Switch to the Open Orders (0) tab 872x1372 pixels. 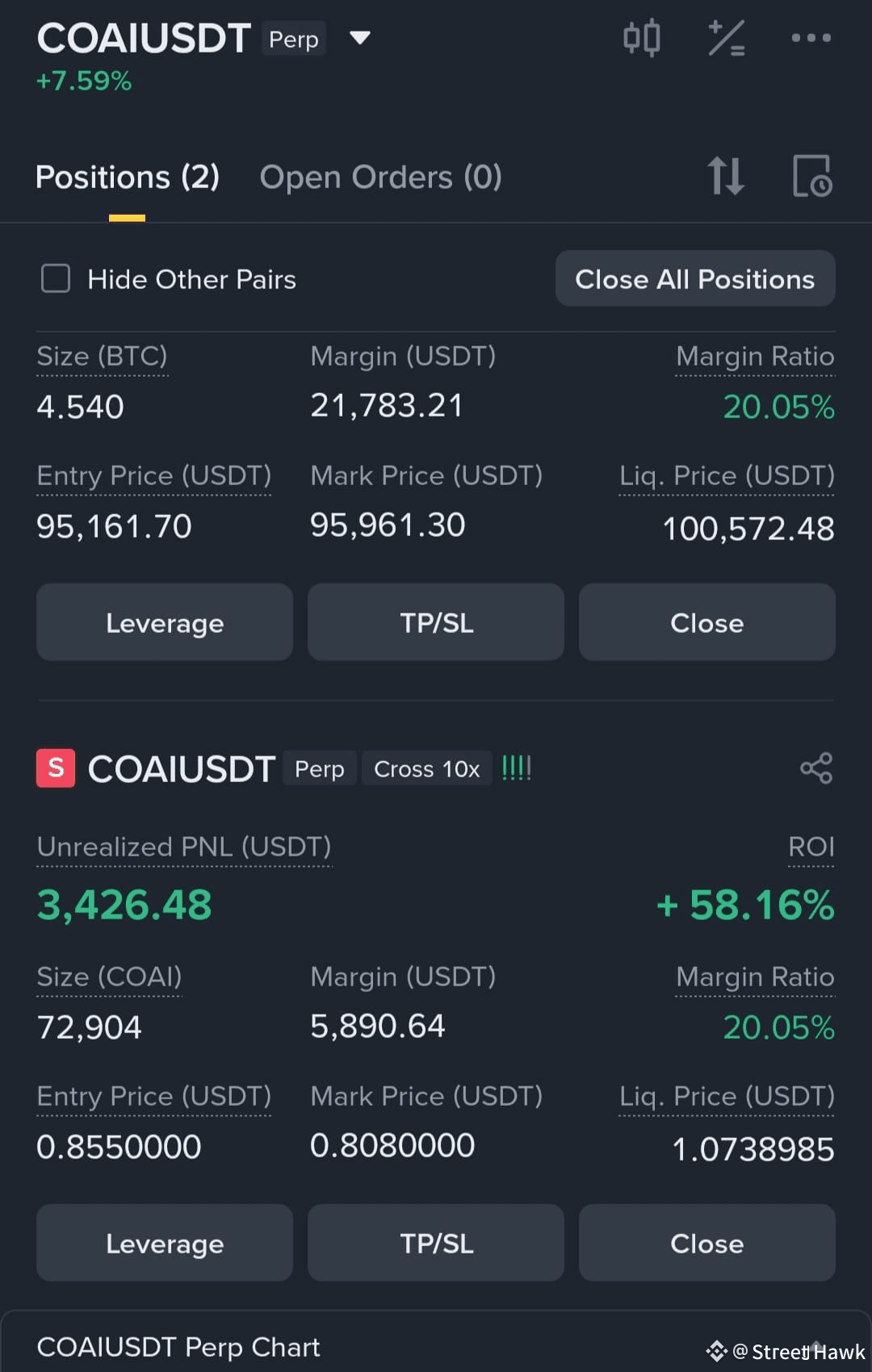380,177
